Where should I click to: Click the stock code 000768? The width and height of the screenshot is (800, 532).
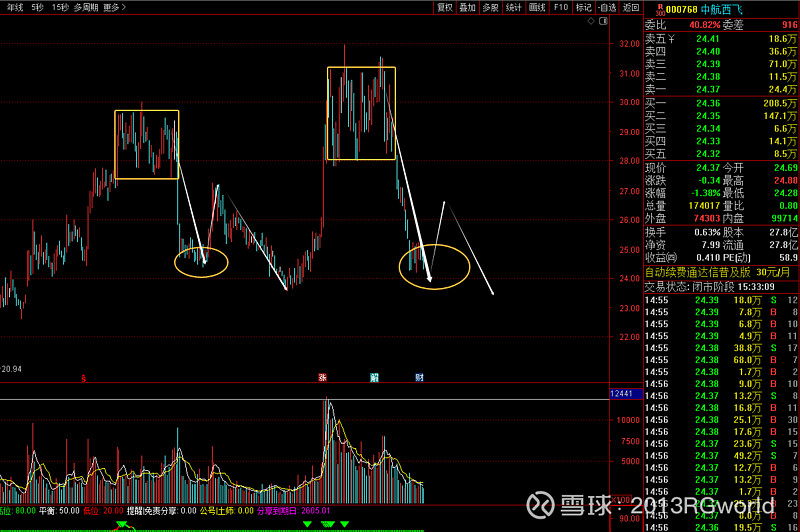[x=682, y=10]
